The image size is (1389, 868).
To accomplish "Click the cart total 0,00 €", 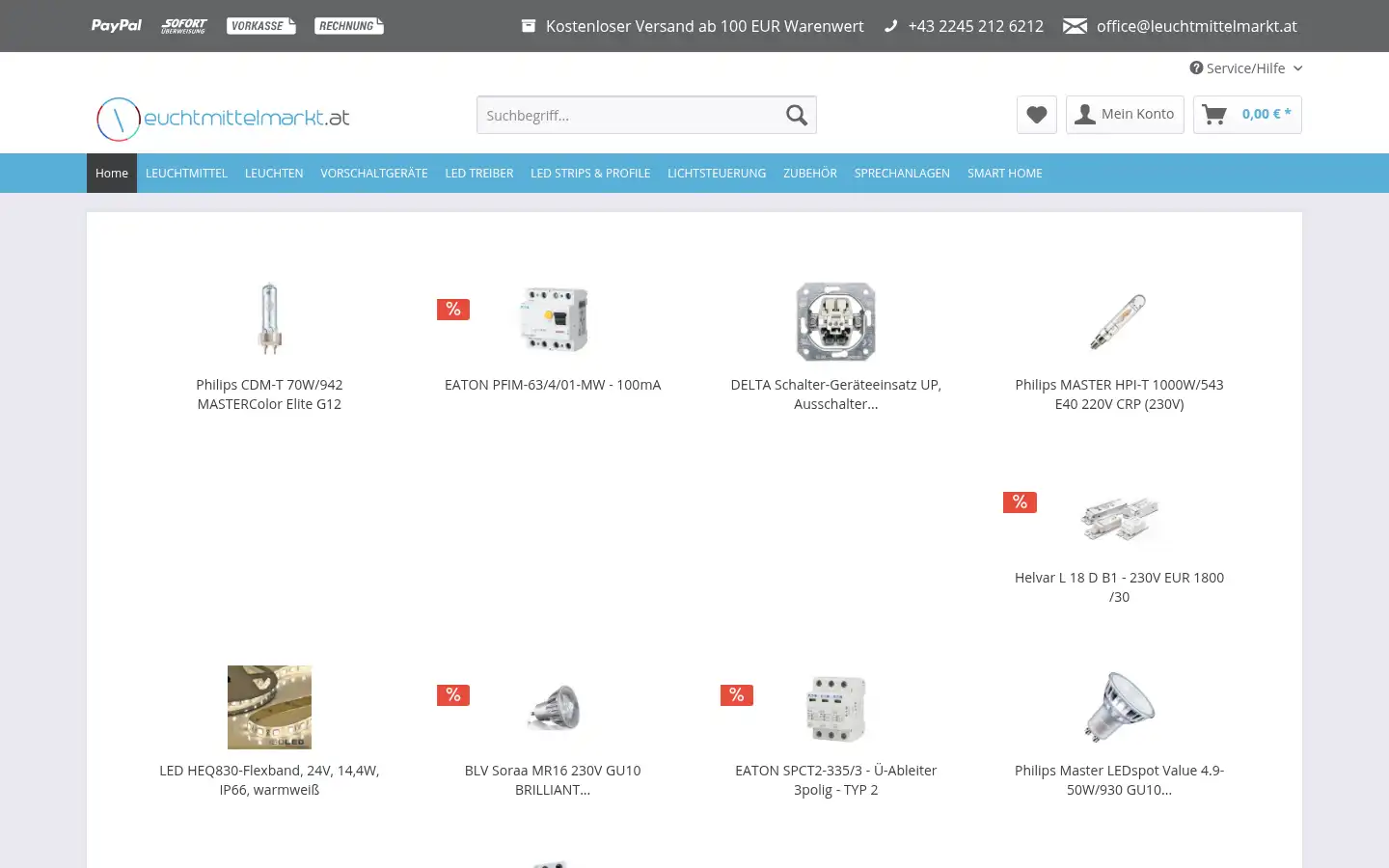I will tap(1266, 114).
